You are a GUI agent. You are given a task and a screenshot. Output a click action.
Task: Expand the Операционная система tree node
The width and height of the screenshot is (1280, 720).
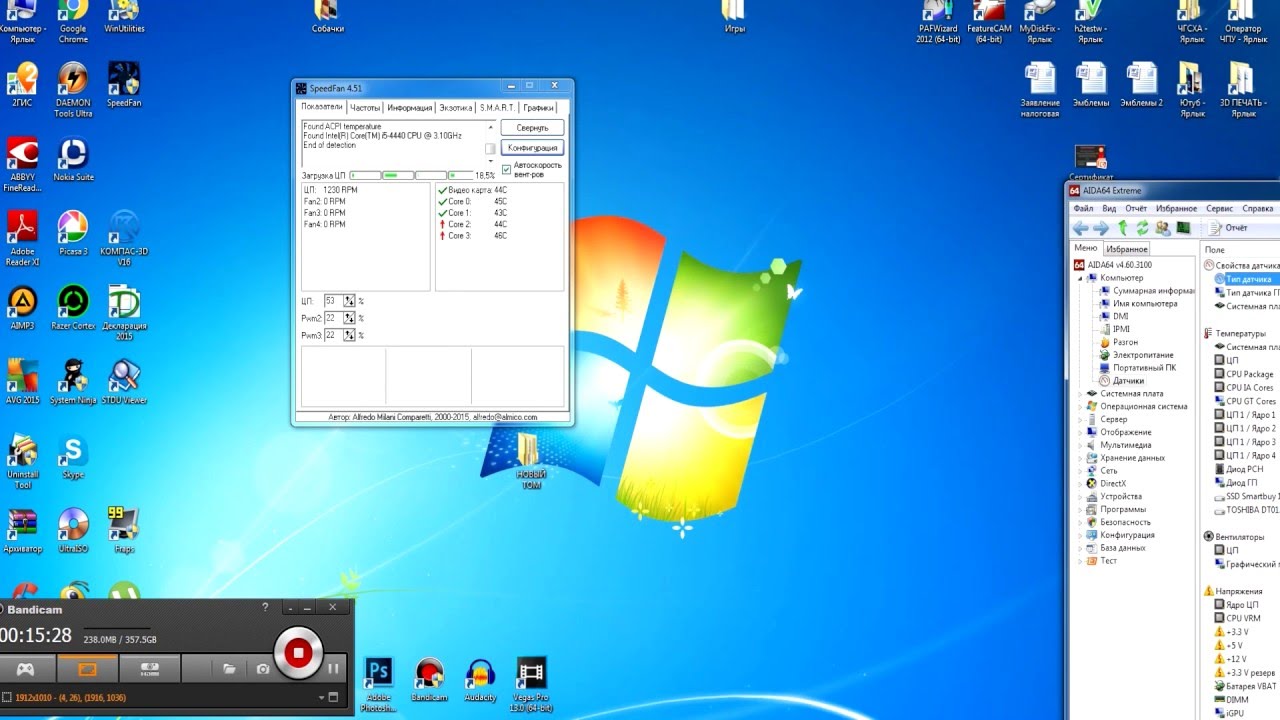[x=1080, y=407]
